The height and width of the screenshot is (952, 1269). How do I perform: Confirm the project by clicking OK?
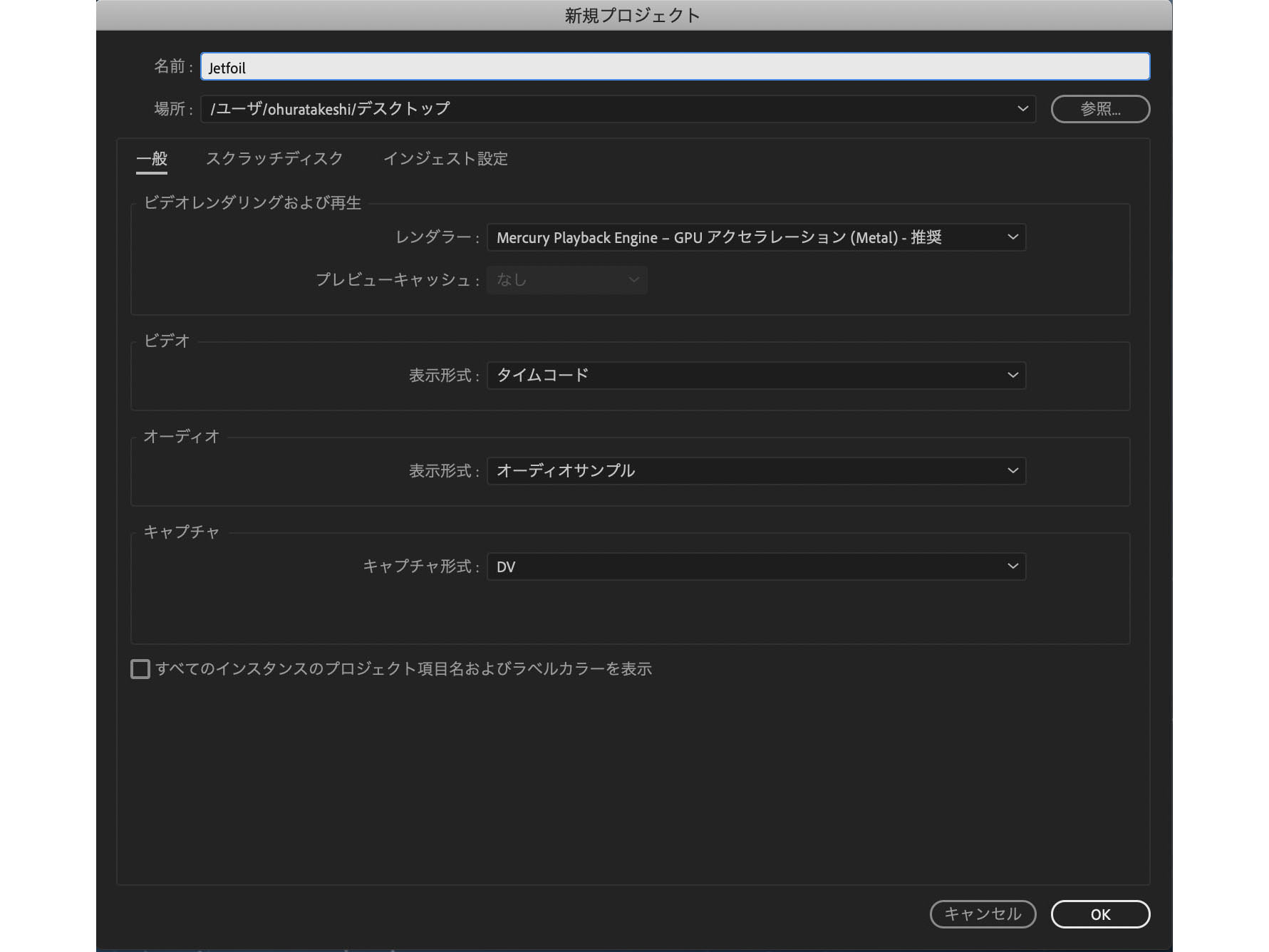[x=1099, y=914]
